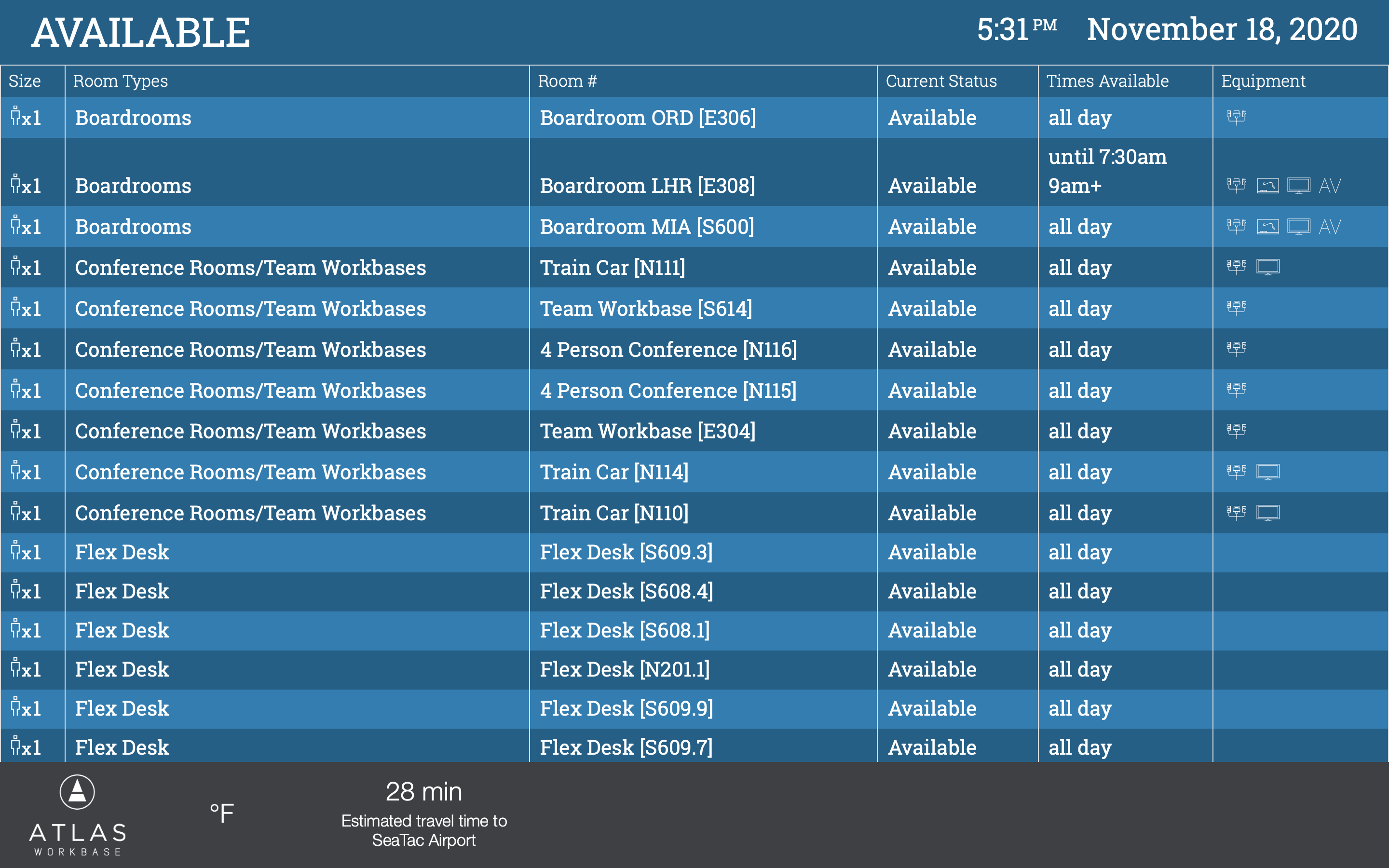The image size is (1389, 868).
Task: Click the Atlas Workbase logo
Action: click(78, 815)
